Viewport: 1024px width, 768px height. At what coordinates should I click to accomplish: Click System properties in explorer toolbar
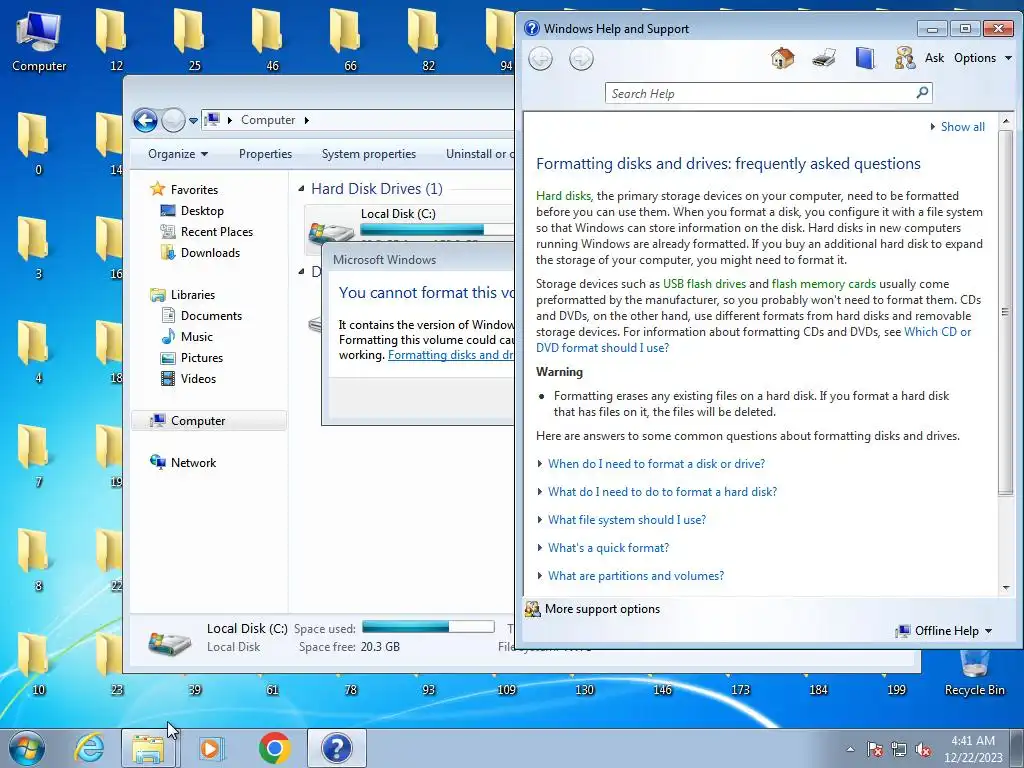point(368,154)
